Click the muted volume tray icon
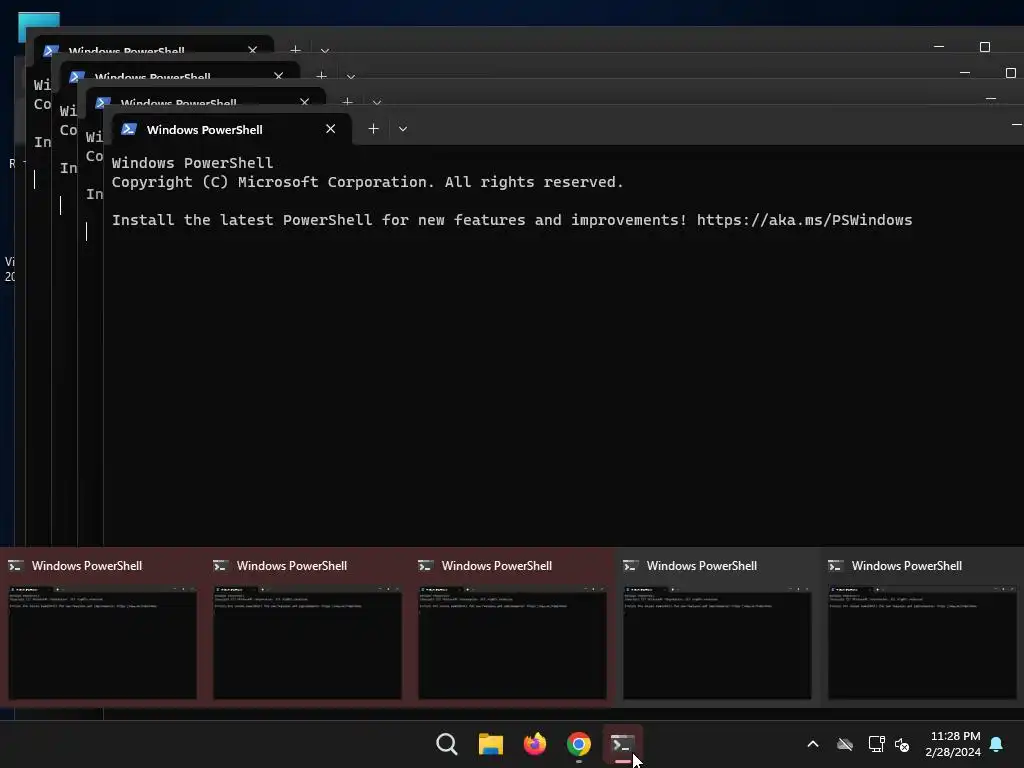Screen dimensions: 1024x768 click(x=902, y=744)
